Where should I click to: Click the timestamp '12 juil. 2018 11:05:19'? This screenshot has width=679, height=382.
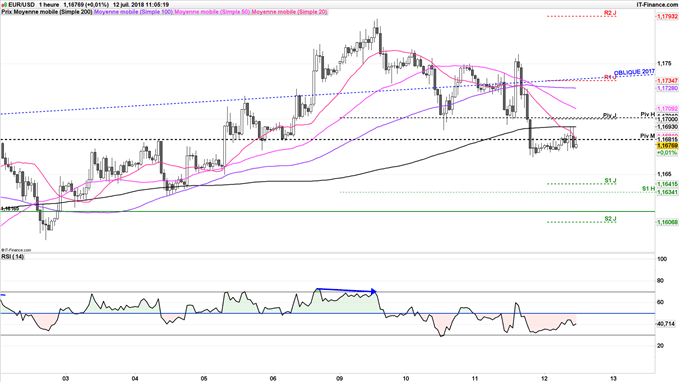(x=141, y=5)
